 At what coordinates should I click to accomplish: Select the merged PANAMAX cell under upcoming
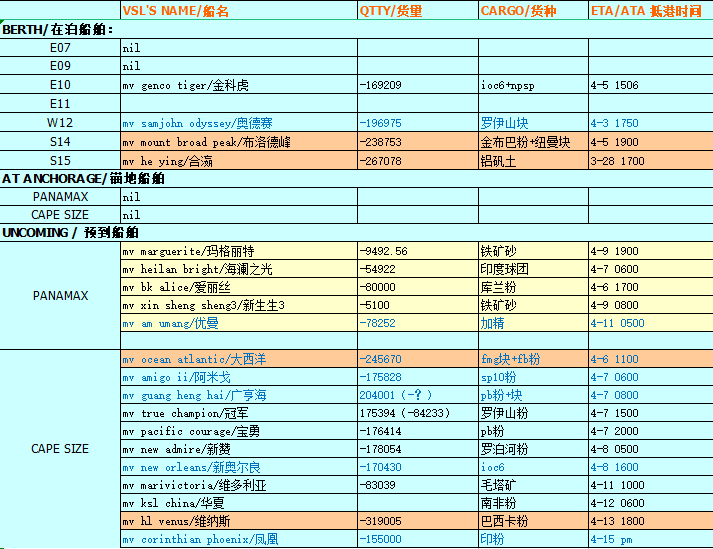[60, 296]
